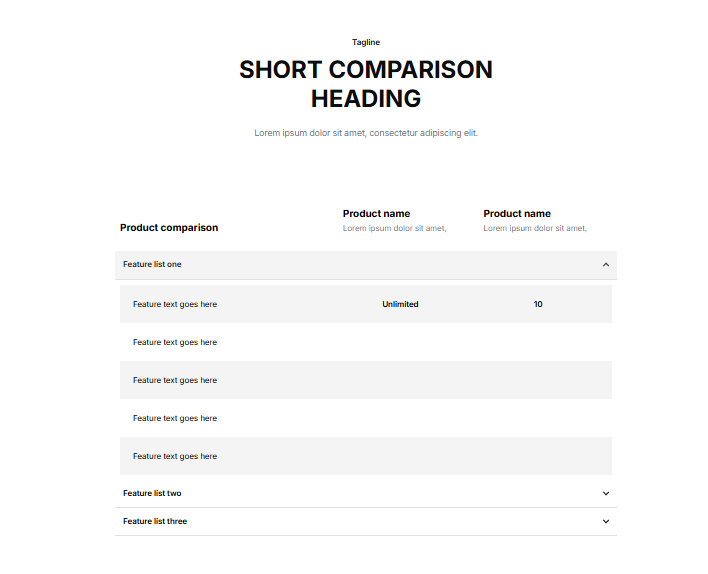The image size is (708, 574).
Task: Click the last Feature text goes here row
Action: point(175,456)
